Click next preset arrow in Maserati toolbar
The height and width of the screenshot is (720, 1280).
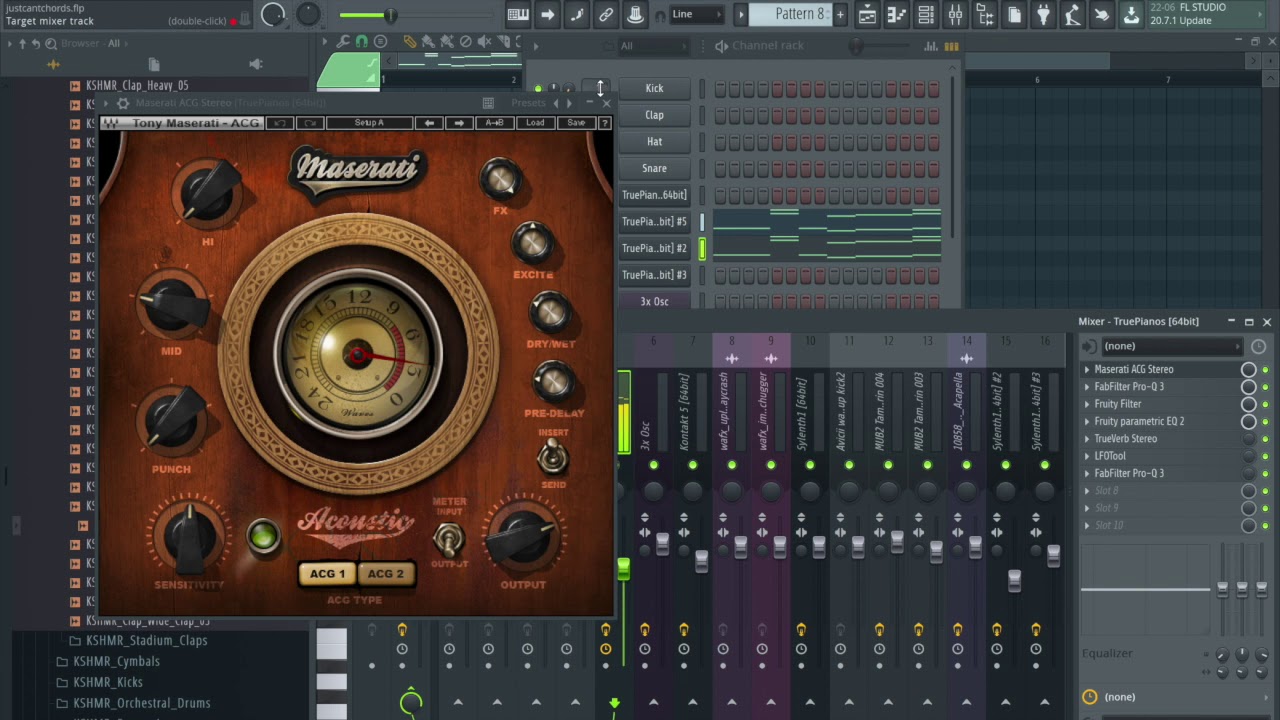tap(459, 123)
